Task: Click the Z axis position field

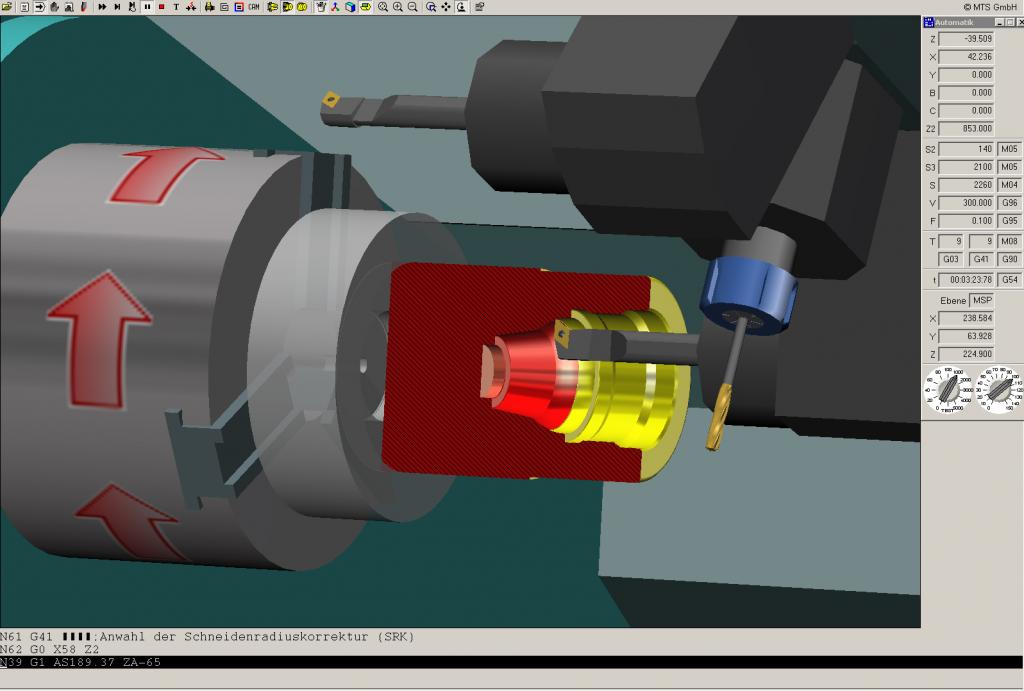Action: (966, 39)
